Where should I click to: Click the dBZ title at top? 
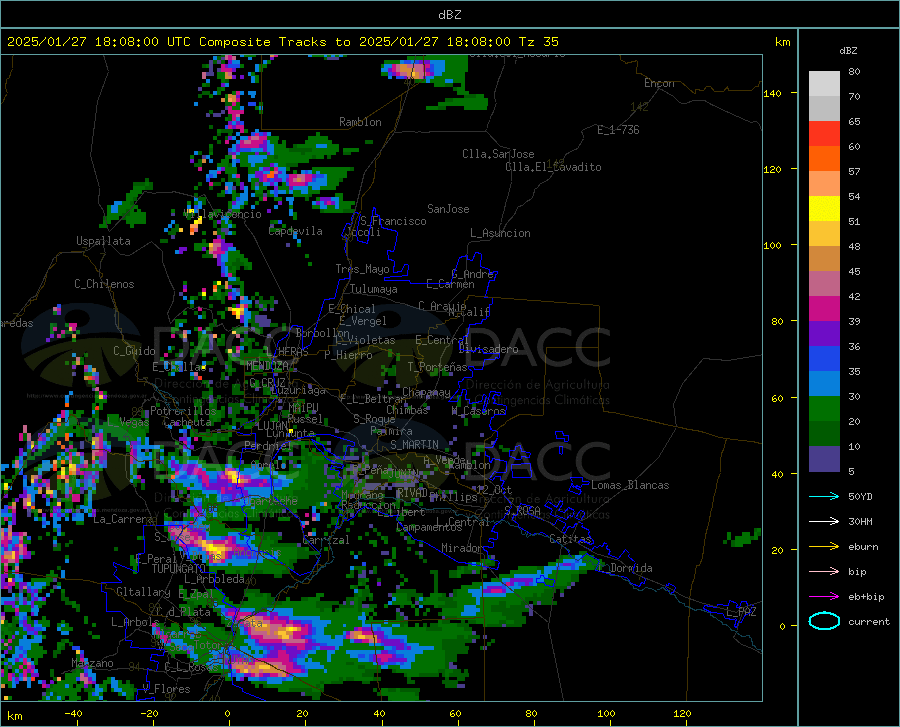(449, 15)
